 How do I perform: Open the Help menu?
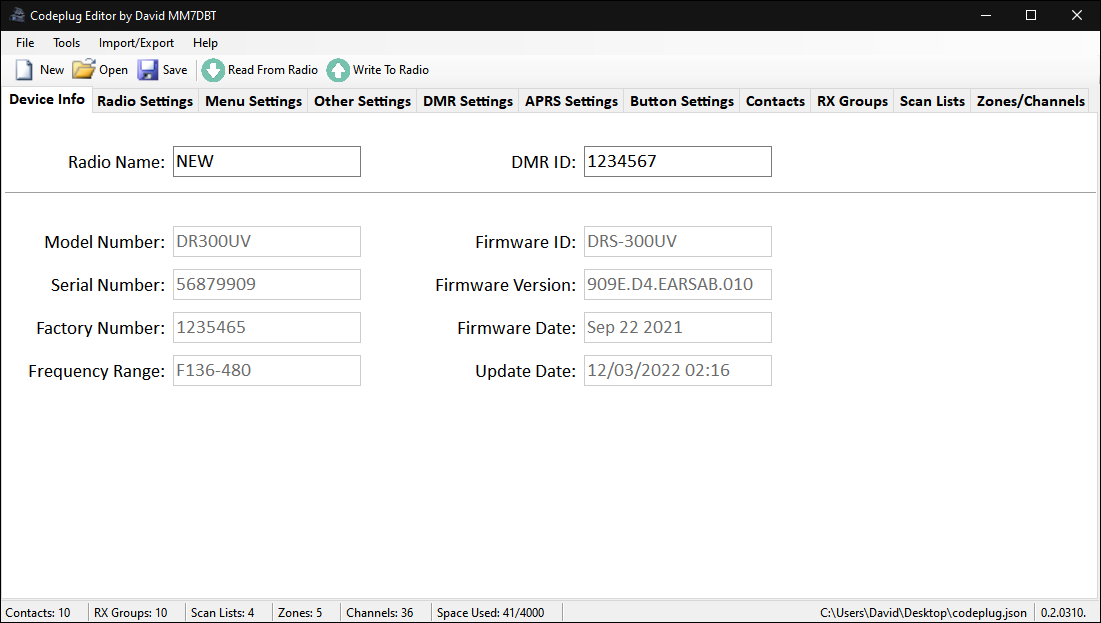(205, 43)
